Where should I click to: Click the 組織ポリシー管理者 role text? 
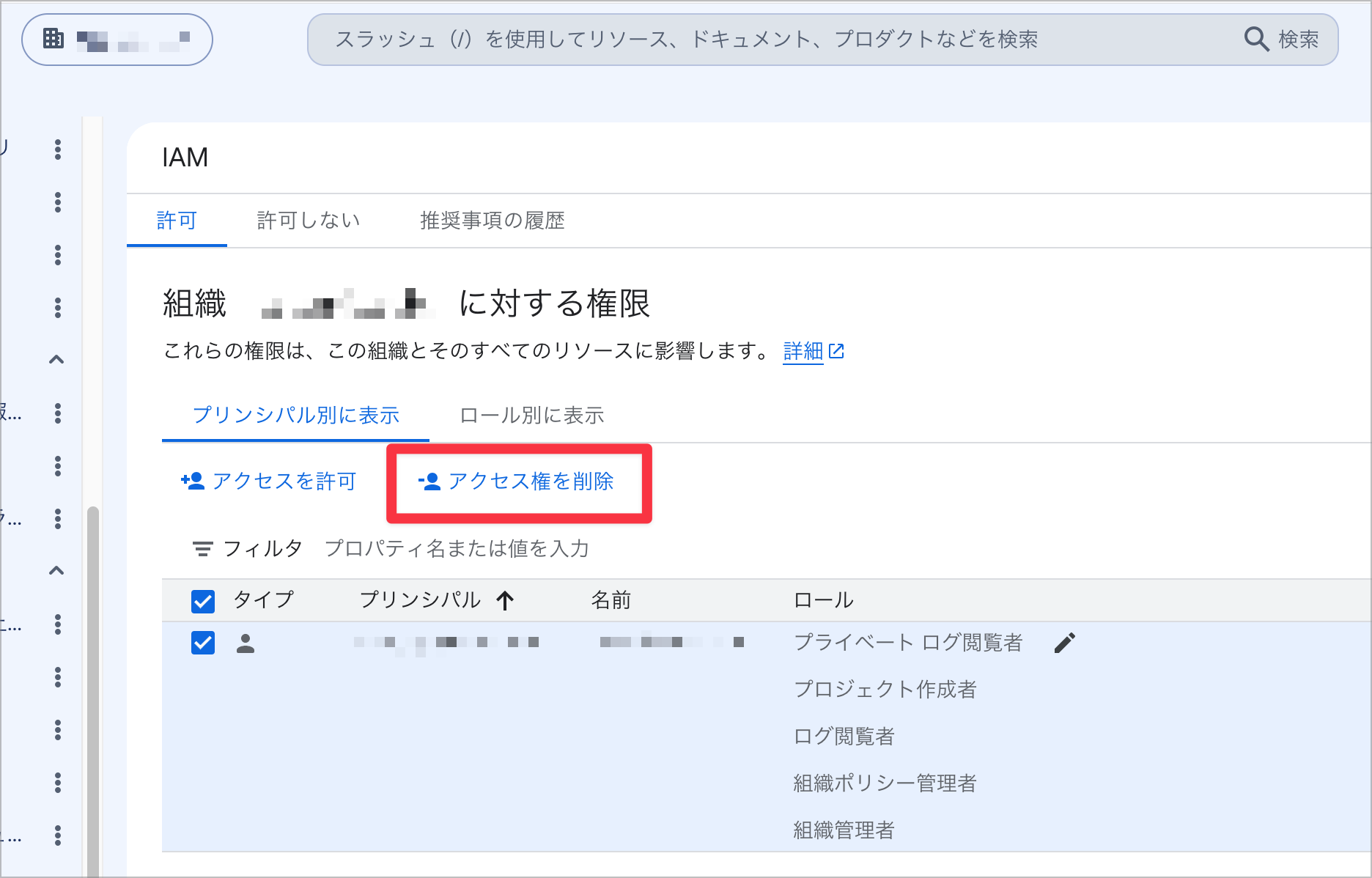pyautogui.click(x=885, y=783)
